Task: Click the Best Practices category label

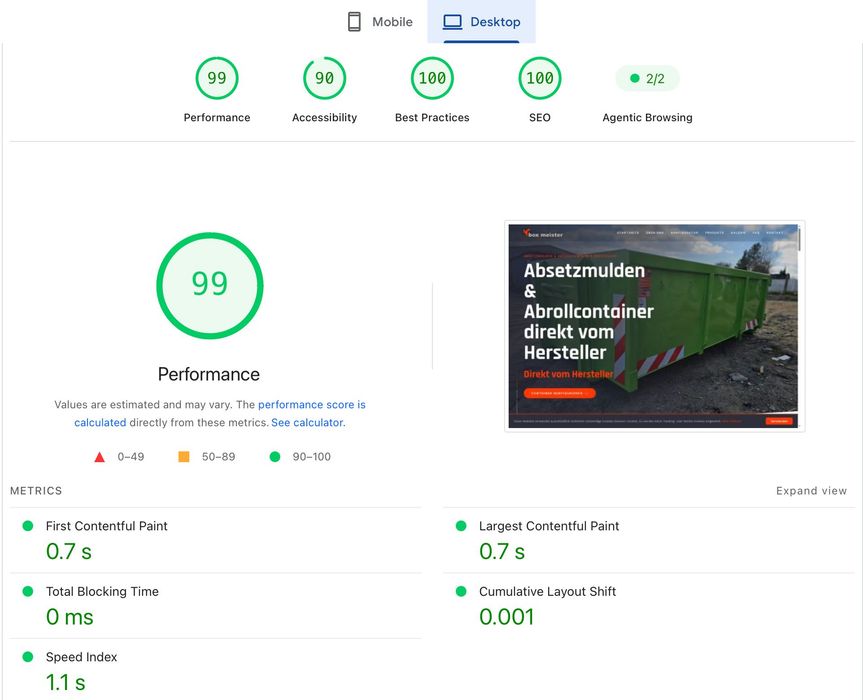Action: pyautogui.click(x=432, y=117)
